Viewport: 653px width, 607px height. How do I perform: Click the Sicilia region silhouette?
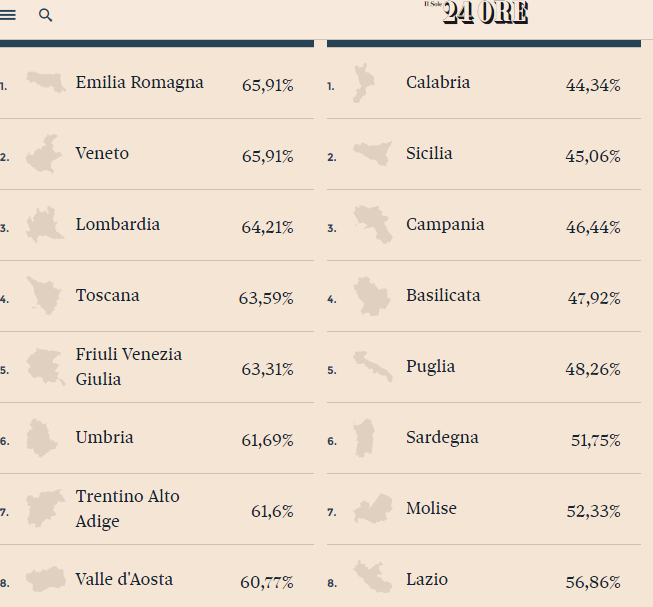(x=373, y=153)
